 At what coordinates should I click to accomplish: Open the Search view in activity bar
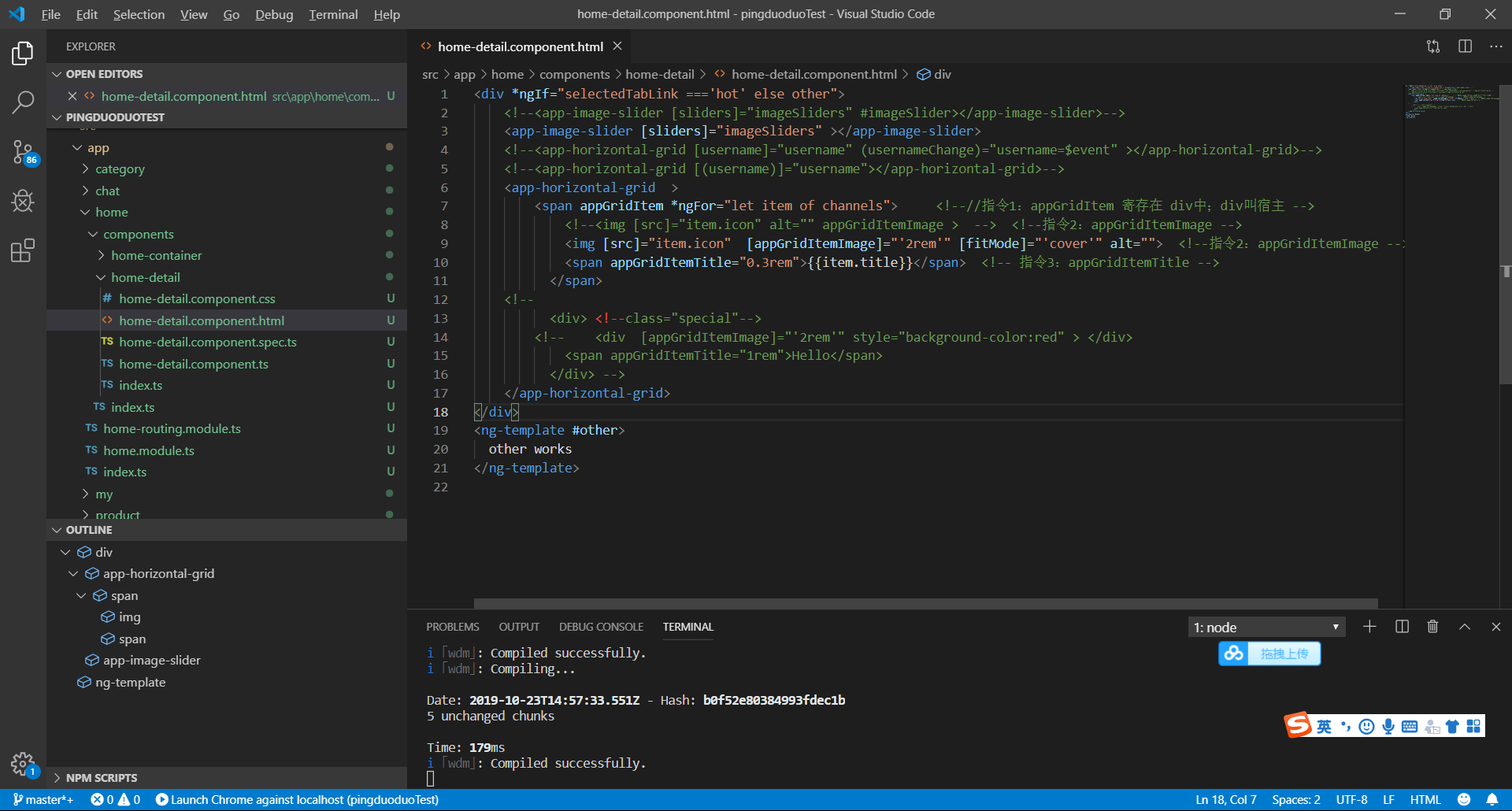pyautogui.click(x=23, y=102)
